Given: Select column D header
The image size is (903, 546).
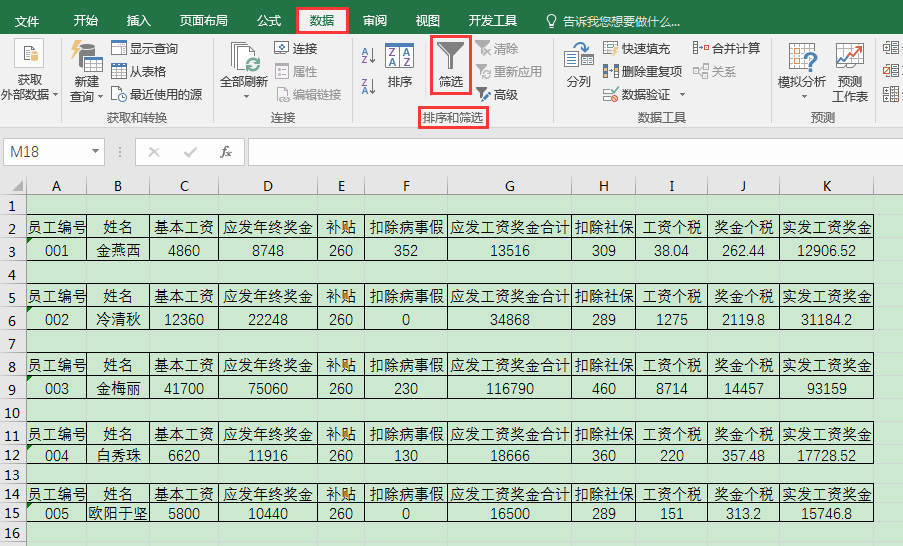Looking at the screenshot, I should coord(268,185).
